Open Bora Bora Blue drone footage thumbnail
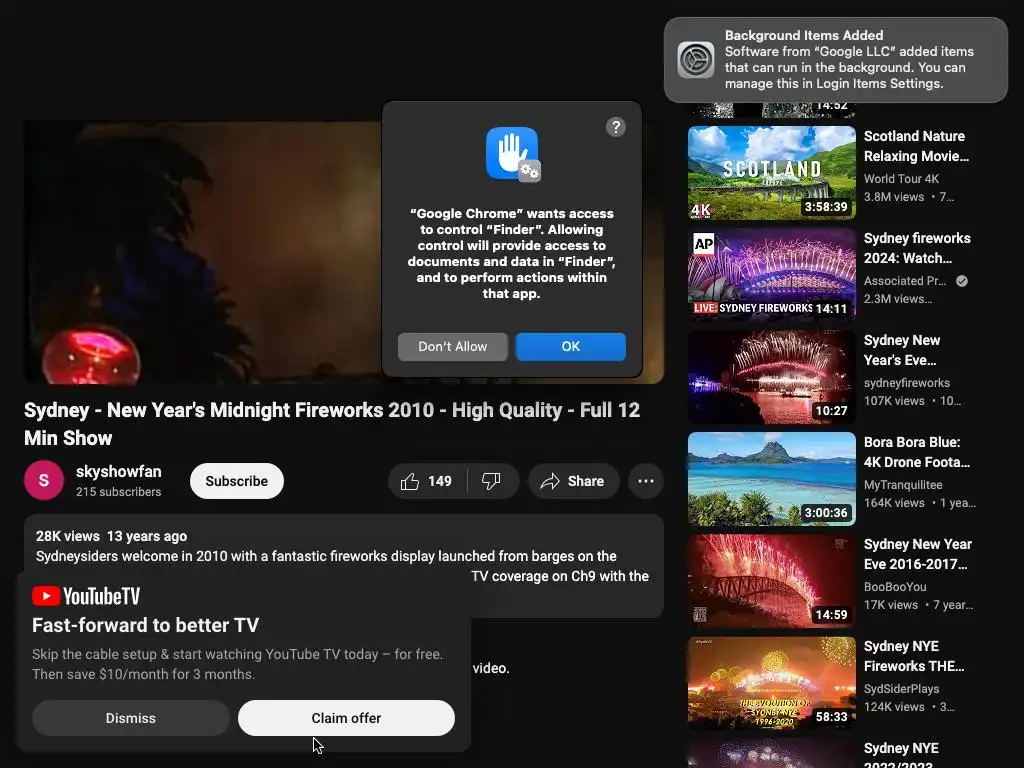Image resolution: width=1024 pixels, height=768 pixels. (x=771, y=479)
